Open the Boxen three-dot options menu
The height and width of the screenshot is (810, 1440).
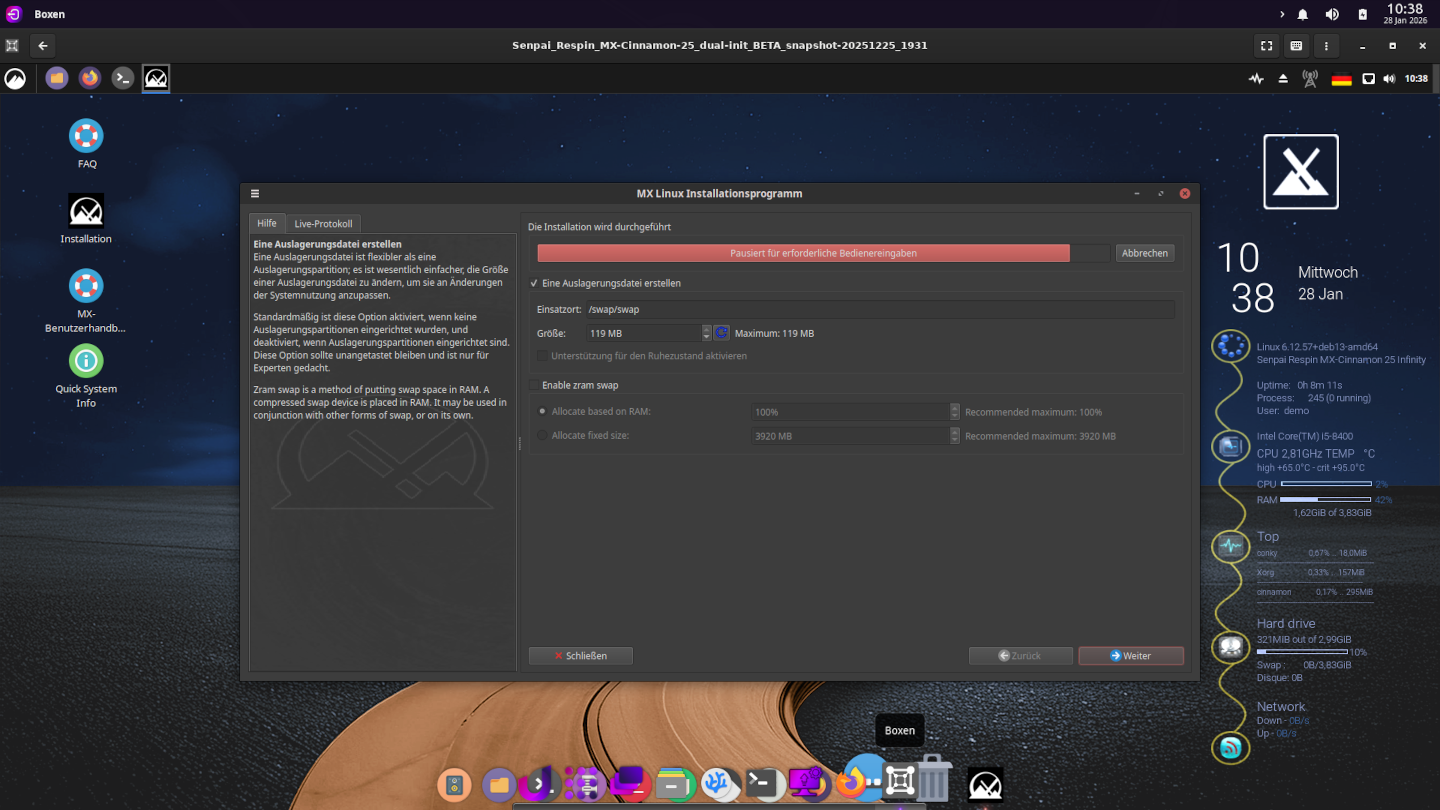click(1326, 46)
